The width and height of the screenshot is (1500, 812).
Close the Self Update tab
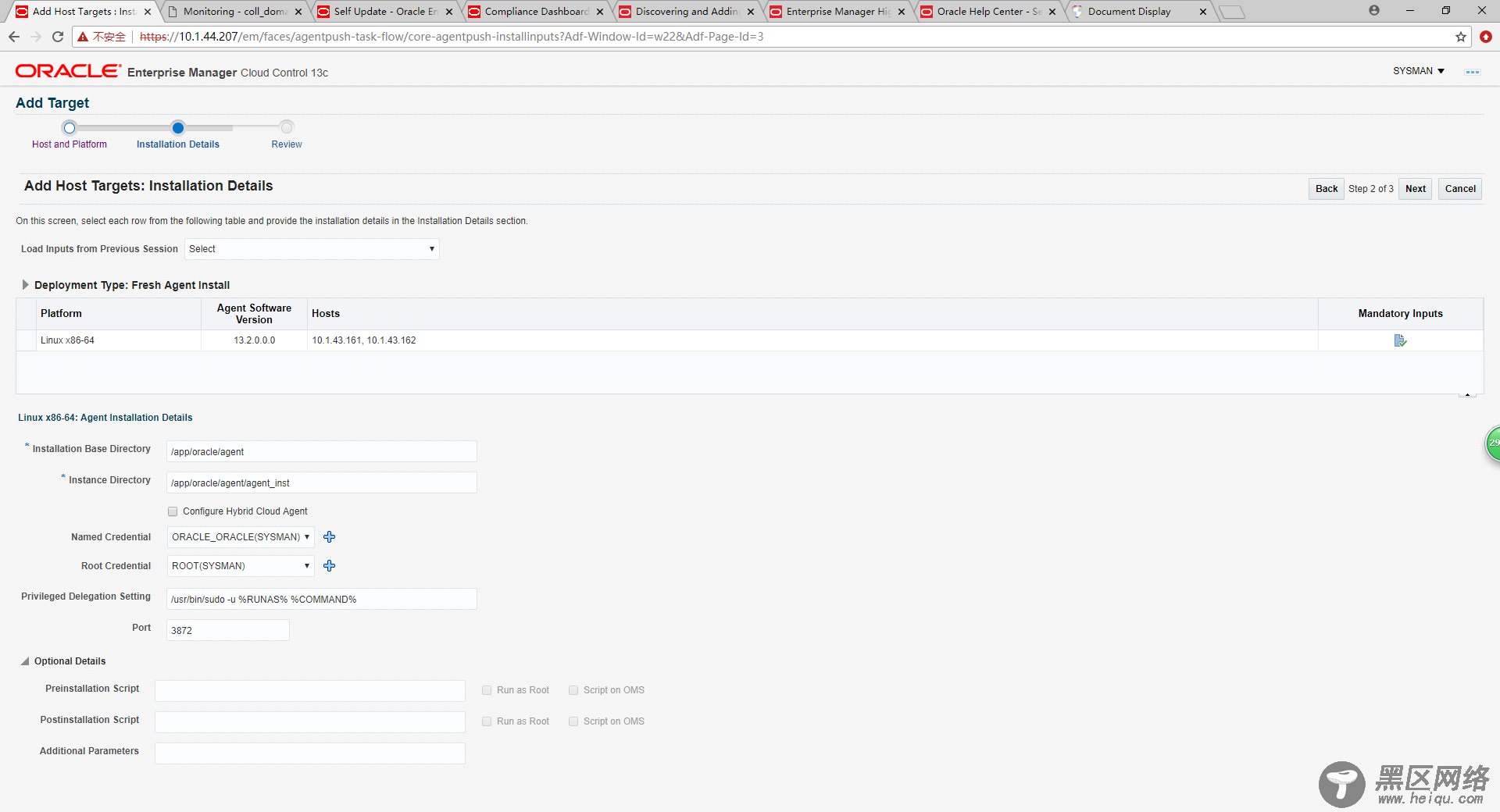[x=449, y=12]
